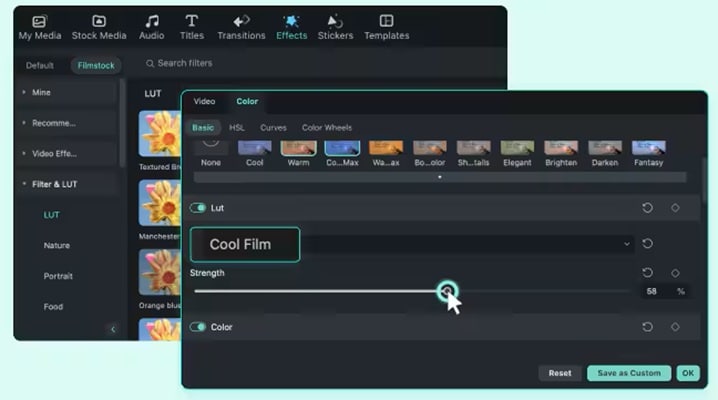
Task: Apply the Warm preset
Action: (299, 153)
